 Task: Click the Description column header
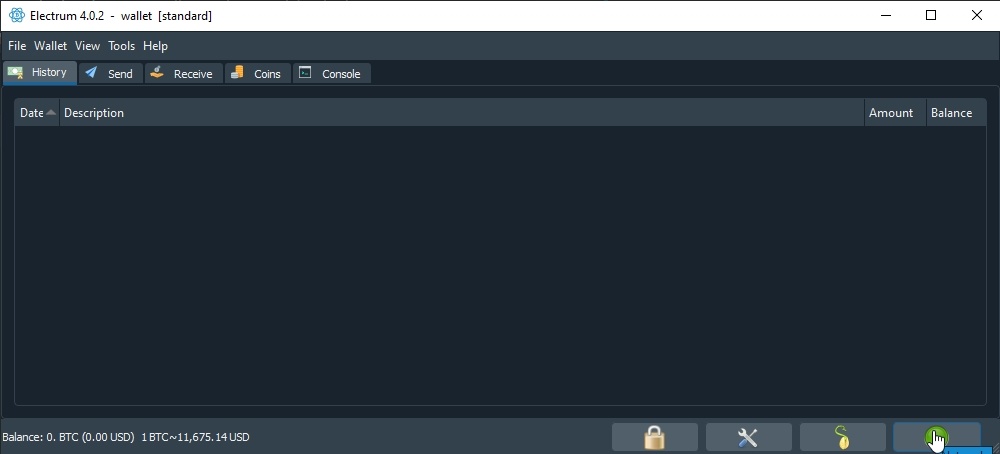point(462,113)
